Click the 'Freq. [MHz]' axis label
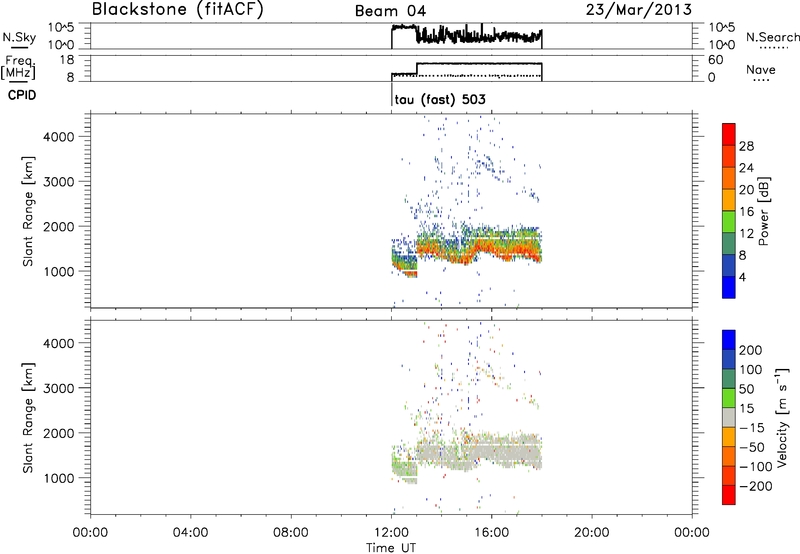The image size is (800, 554). point(18,67)
